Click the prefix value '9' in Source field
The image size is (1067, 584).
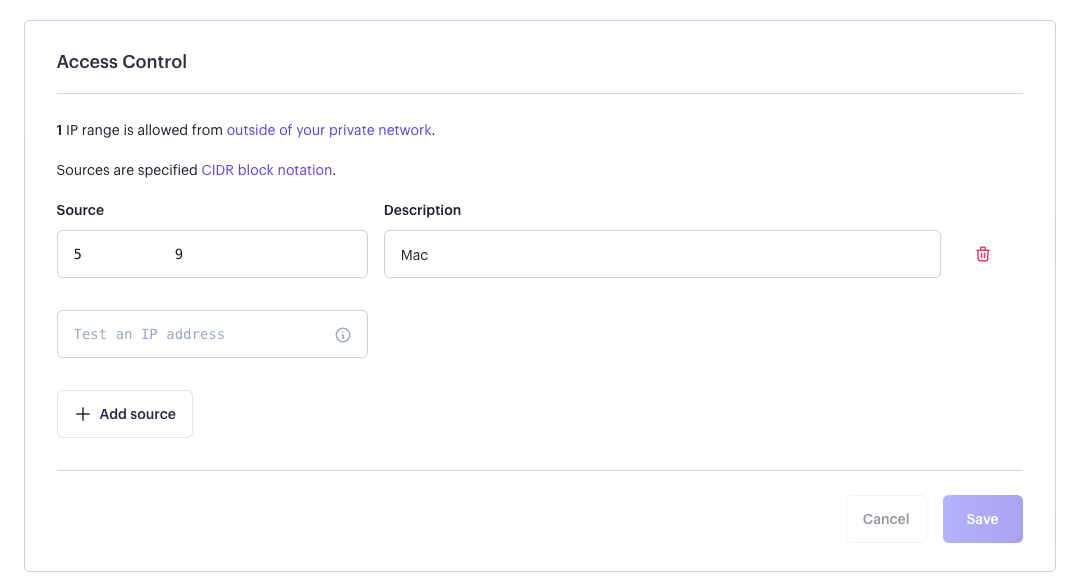179,254
